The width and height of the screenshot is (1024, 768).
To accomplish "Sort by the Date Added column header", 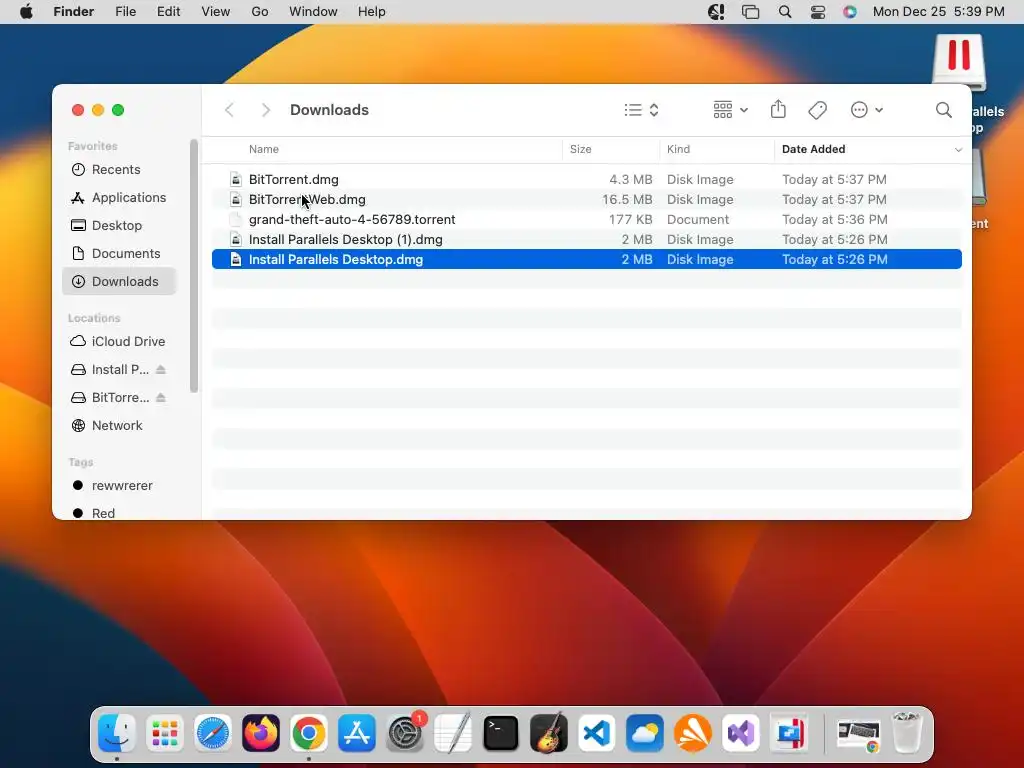I will tap(814, 149).
